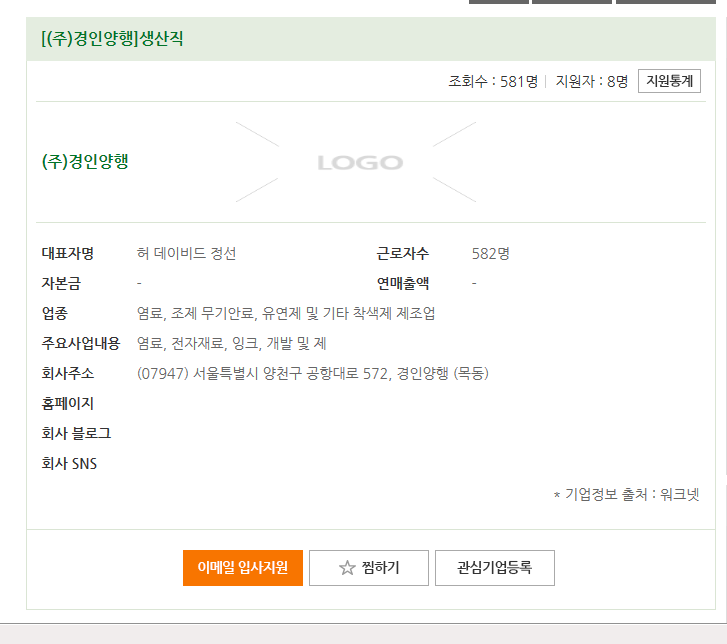Click the 자본금 label
727x644 pixels.
(x=61, y=283)
